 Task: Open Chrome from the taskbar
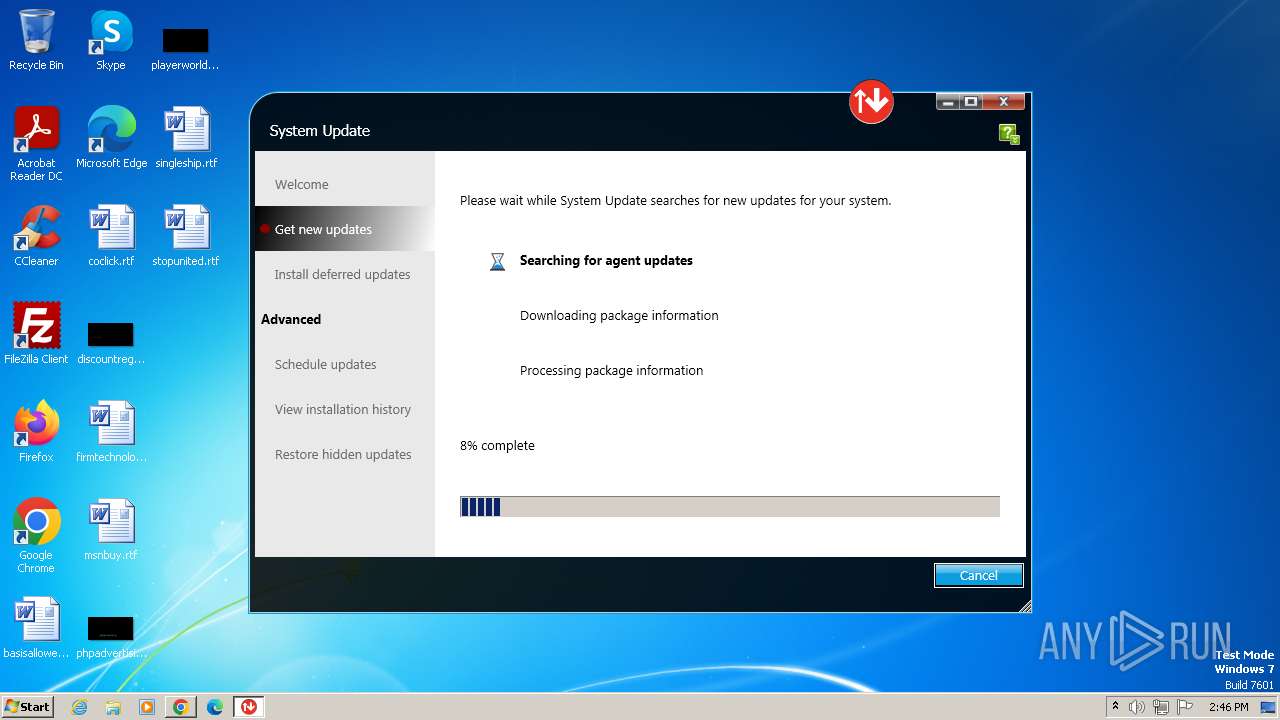(181, 707)
